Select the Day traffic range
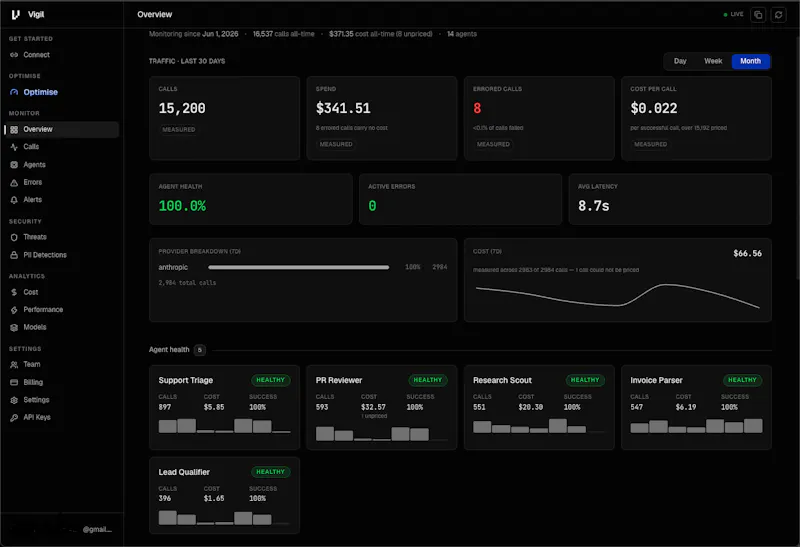Screen dimensions: 800x547 680,61
